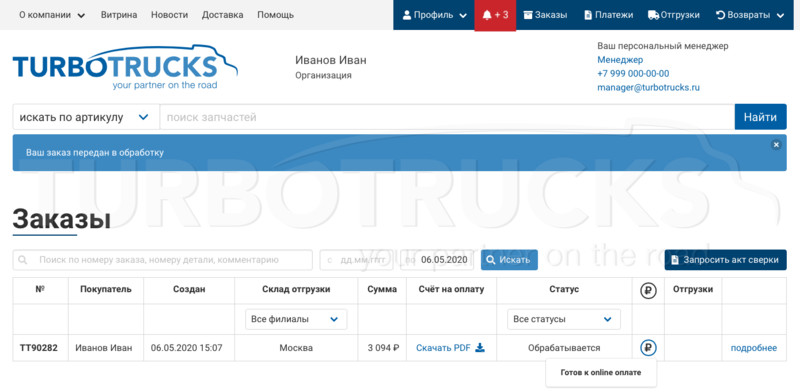This screenshot has height=389, width=800.
Task: Open the Возвраты dropdown menu
Action: pyautogui.click(x=750, y=15)
